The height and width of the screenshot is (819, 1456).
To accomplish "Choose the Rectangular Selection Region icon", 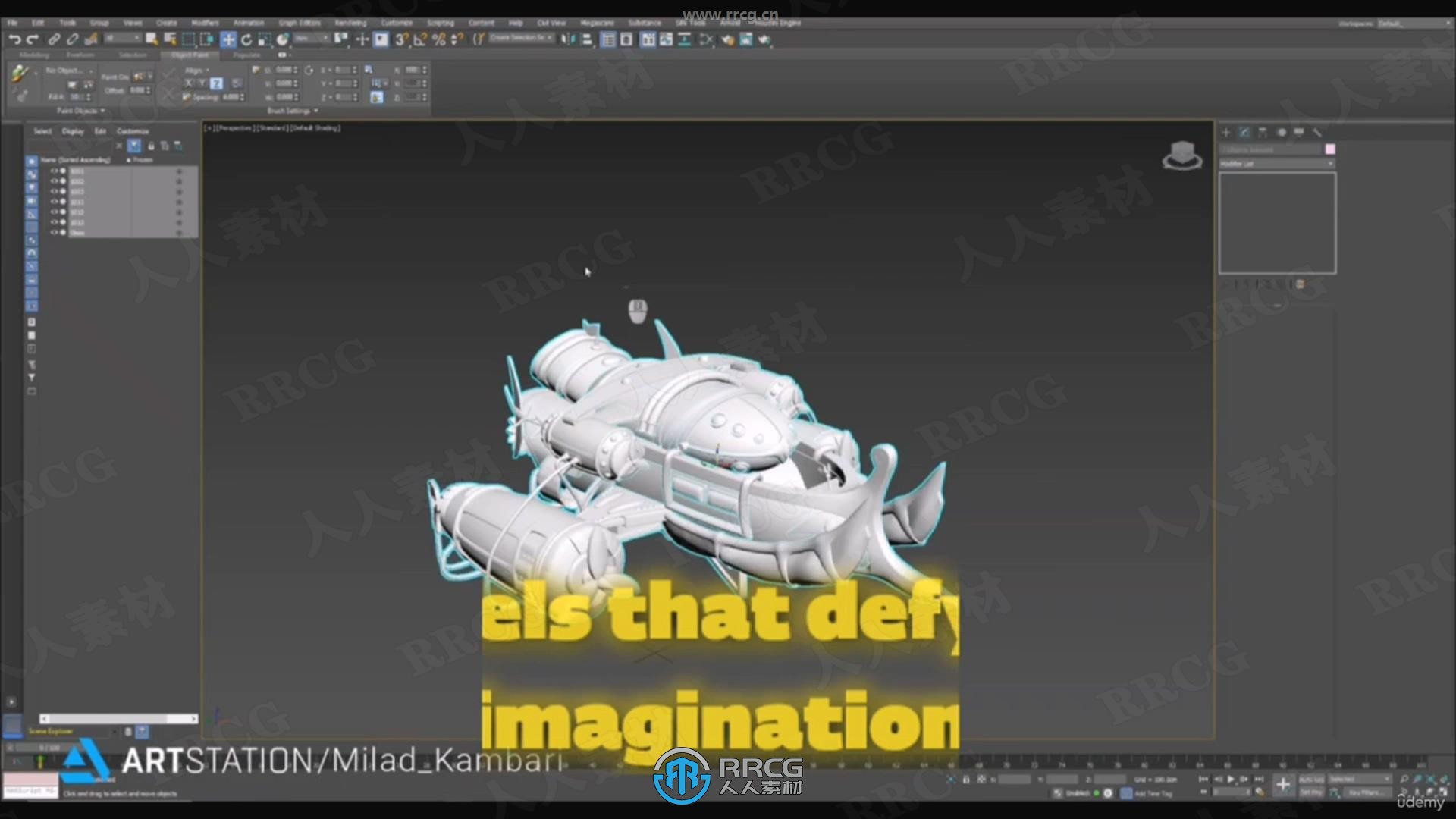I will 188,39.
